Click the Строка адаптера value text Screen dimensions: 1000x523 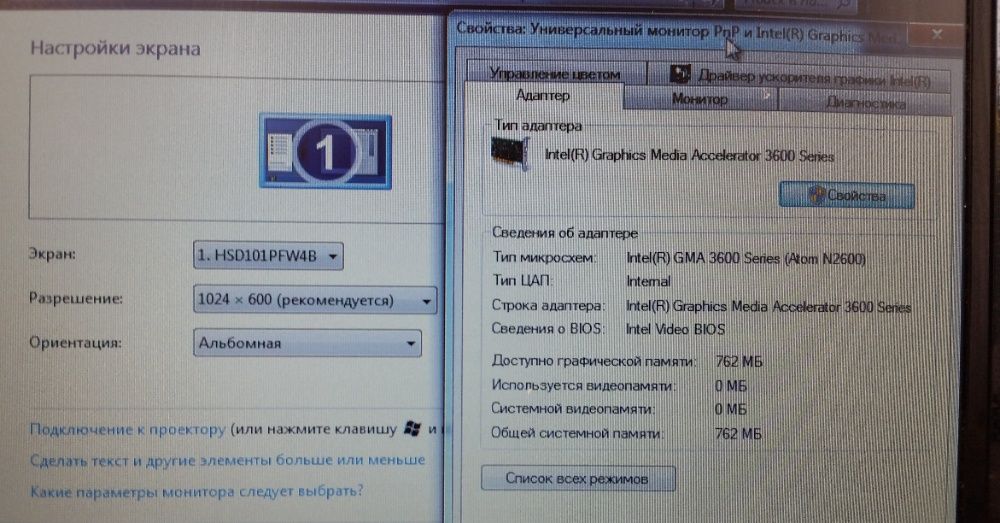(768, 306)
